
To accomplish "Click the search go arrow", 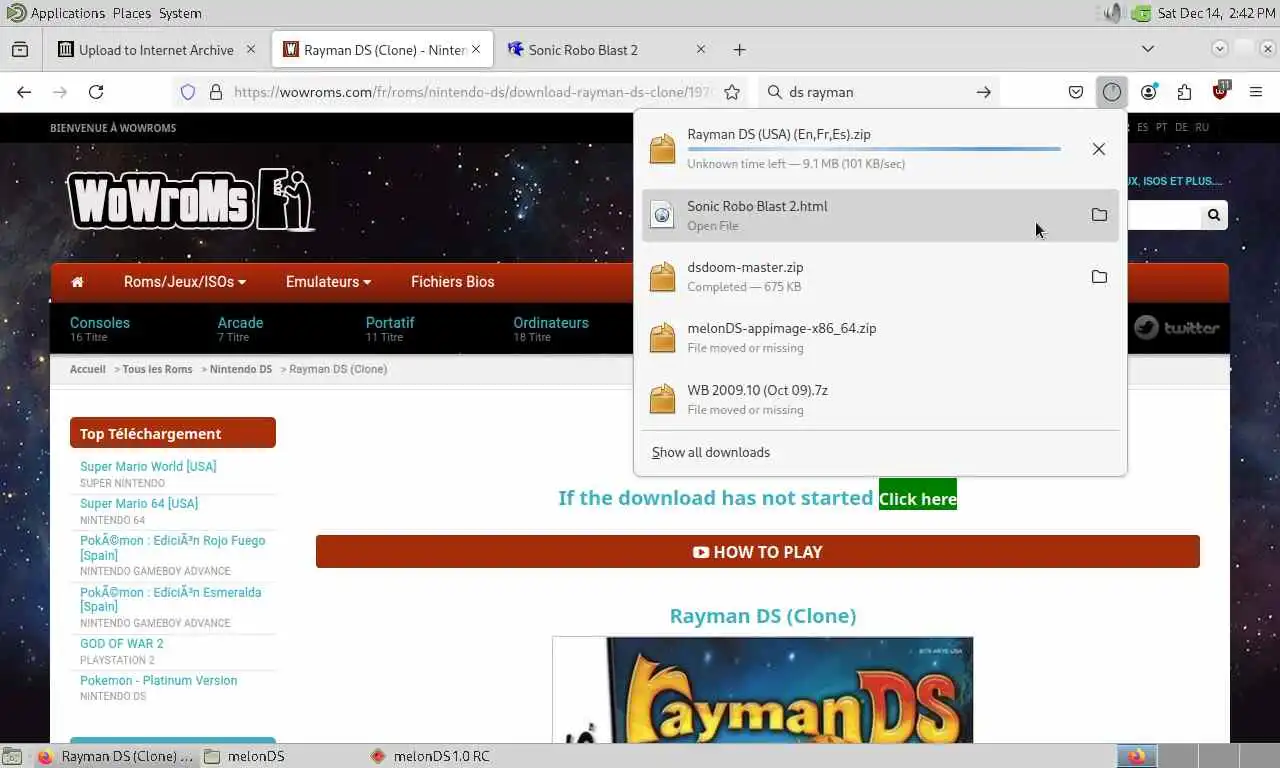I will [984, 92].
